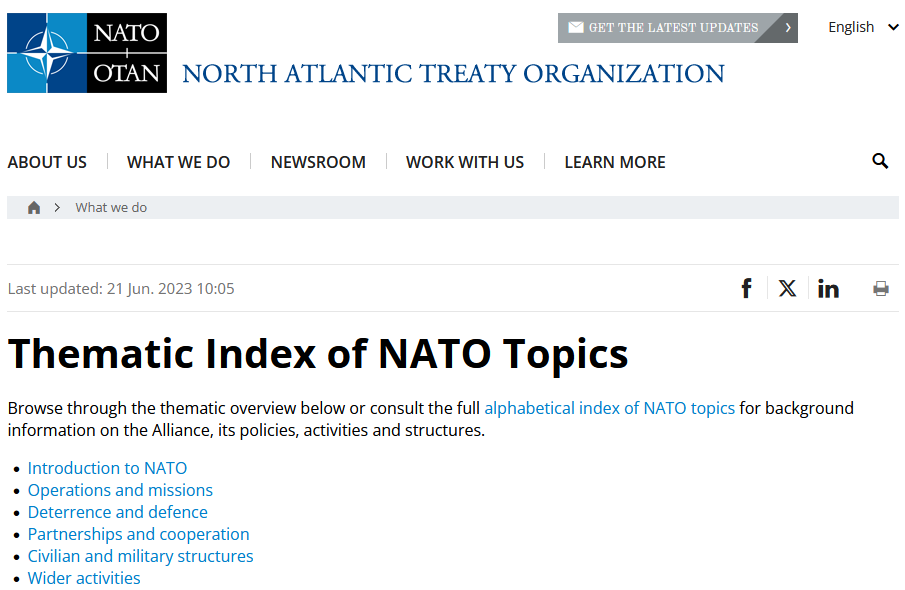Open the About Us menu
The width and height of the screenshot is (905, 590).
pyautogui.click(x=47, y=162)
